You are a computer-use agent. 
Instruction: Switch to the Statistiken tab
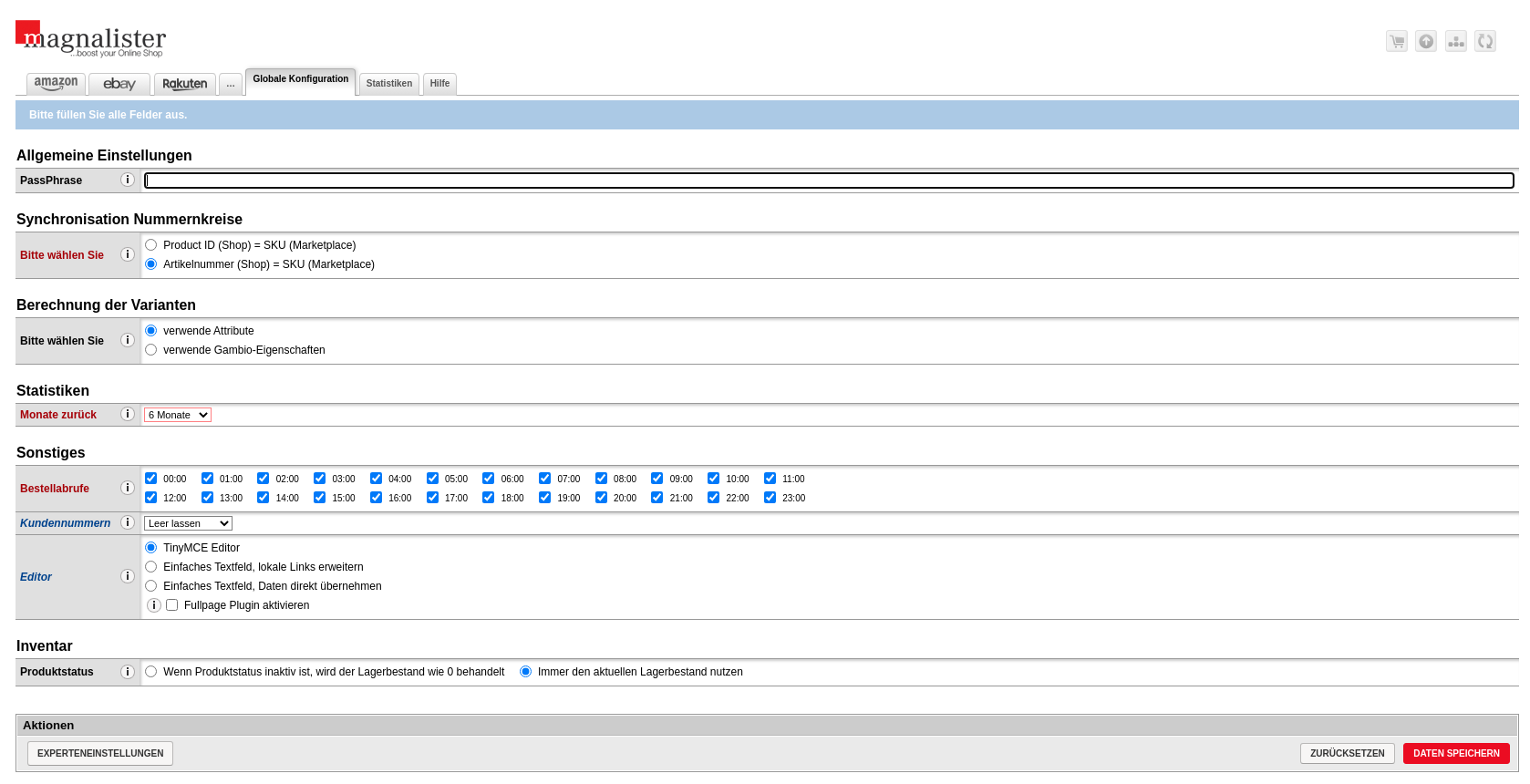coord(389,84)
